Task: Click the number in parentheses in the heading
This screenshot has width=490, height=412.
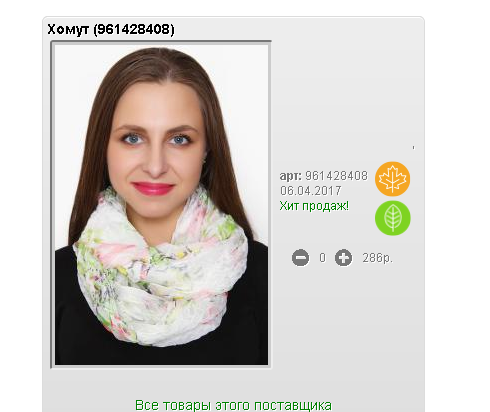Action: point(134,29)
